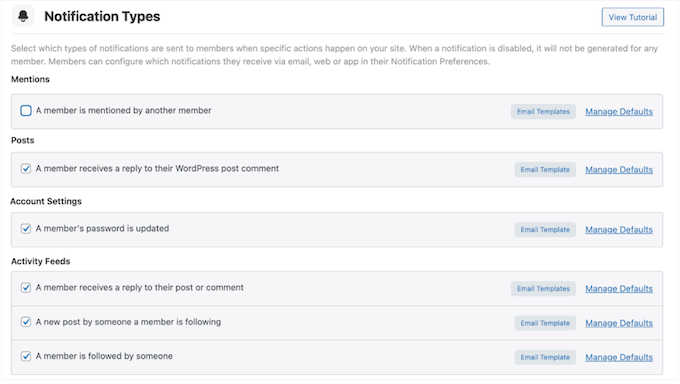Click the description paragraph starting 'Select which types'
The width and height of the screenshot is (680, 384).
pos(334,55)
